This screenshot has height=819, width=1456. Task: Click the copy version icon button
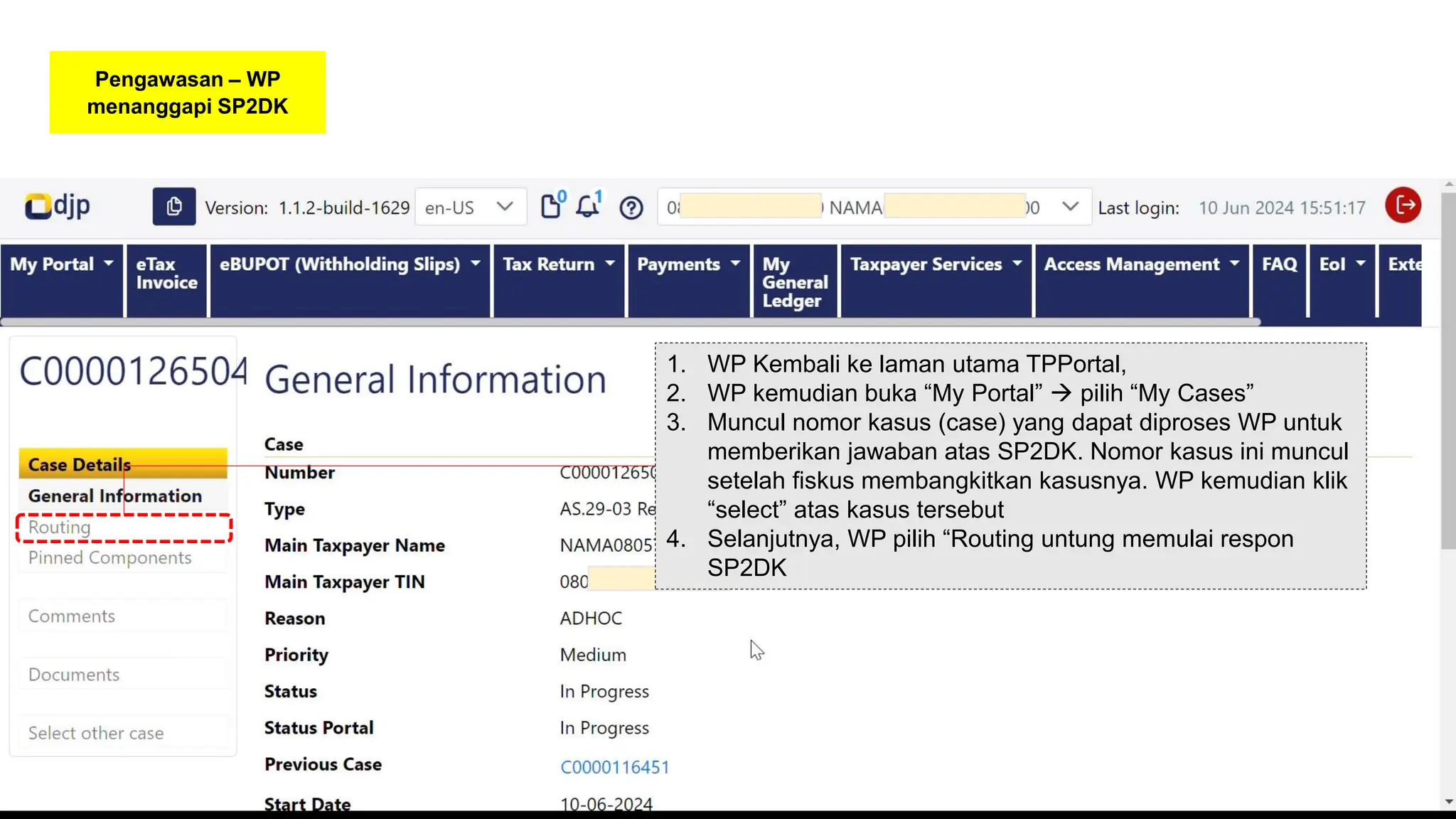173,207
